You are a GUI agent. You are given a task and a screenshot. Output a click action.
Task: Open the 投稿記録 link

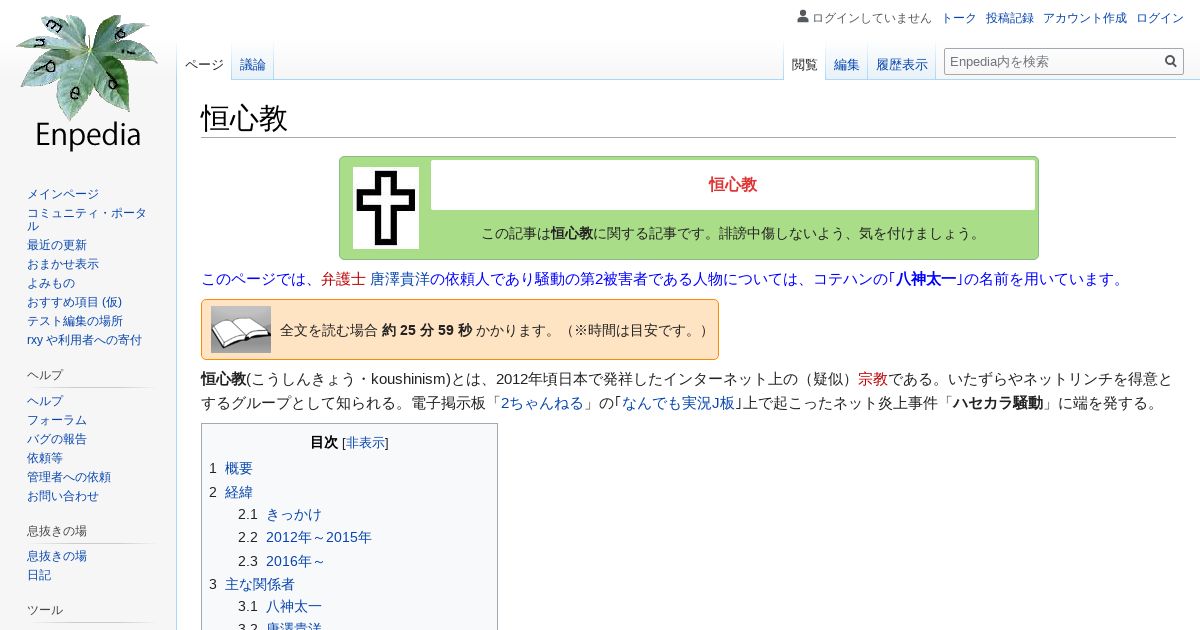1010,18
